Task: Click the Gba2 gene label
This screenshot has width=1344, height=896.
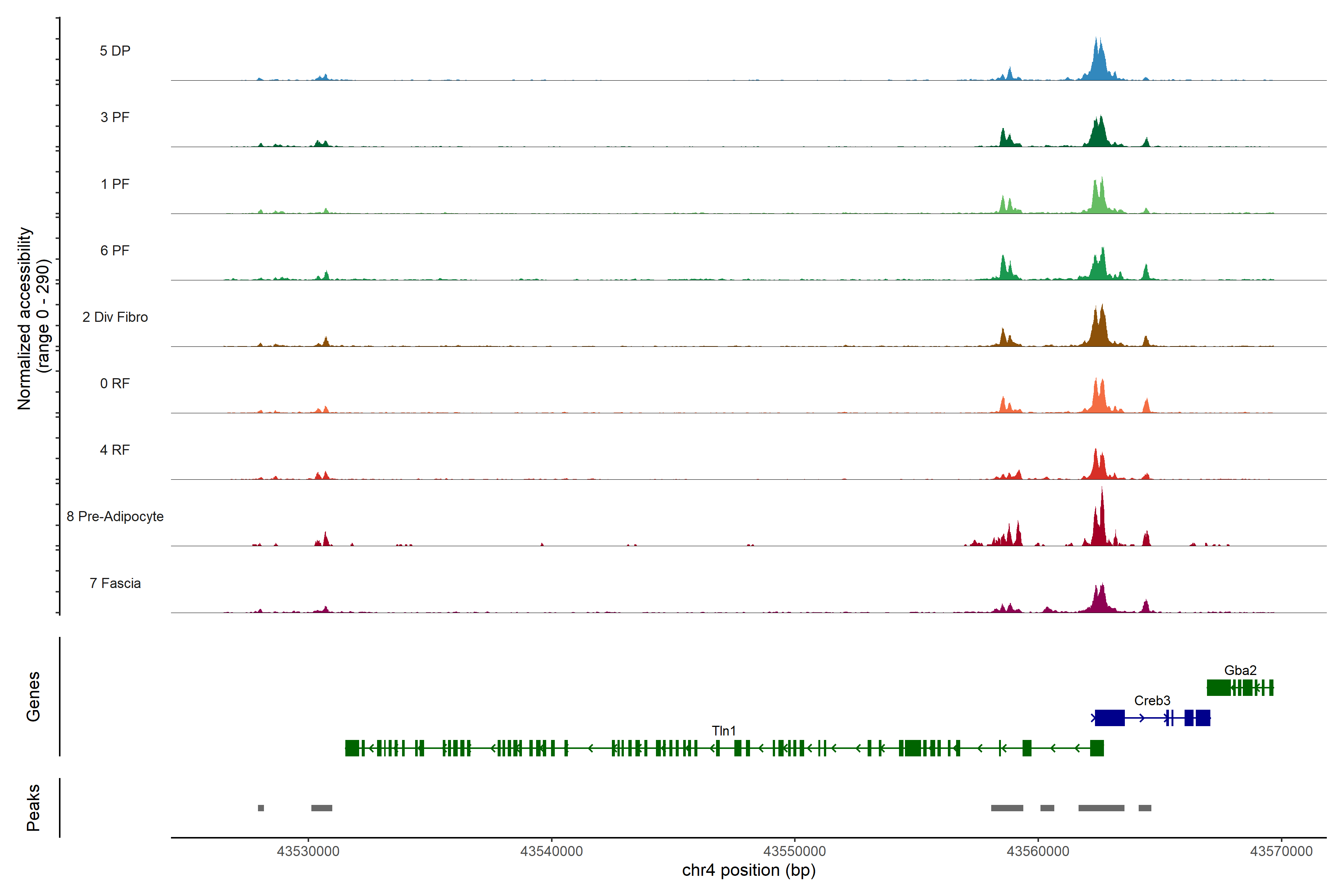Action: 1240,670
